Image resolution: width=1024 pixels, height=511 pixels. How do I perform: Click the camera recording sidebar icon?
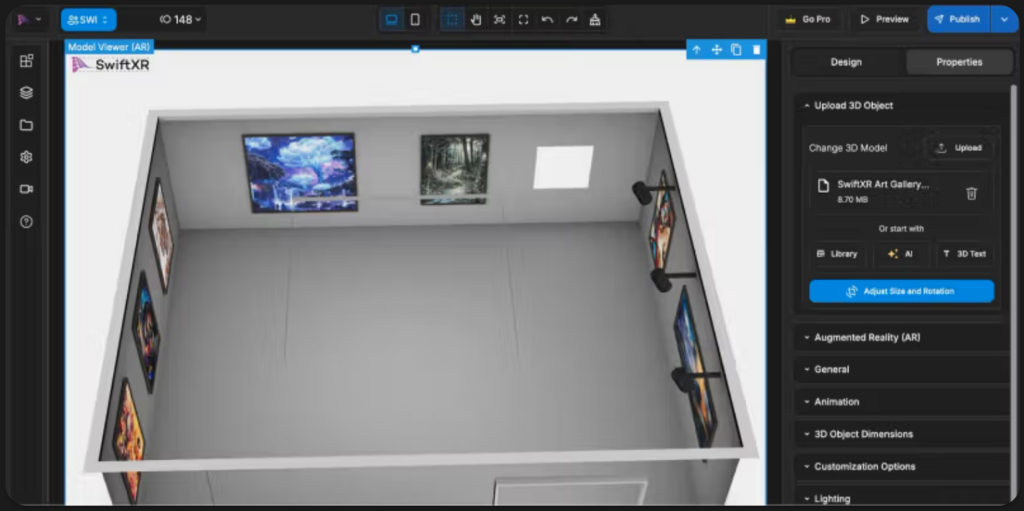click(26, 189)
